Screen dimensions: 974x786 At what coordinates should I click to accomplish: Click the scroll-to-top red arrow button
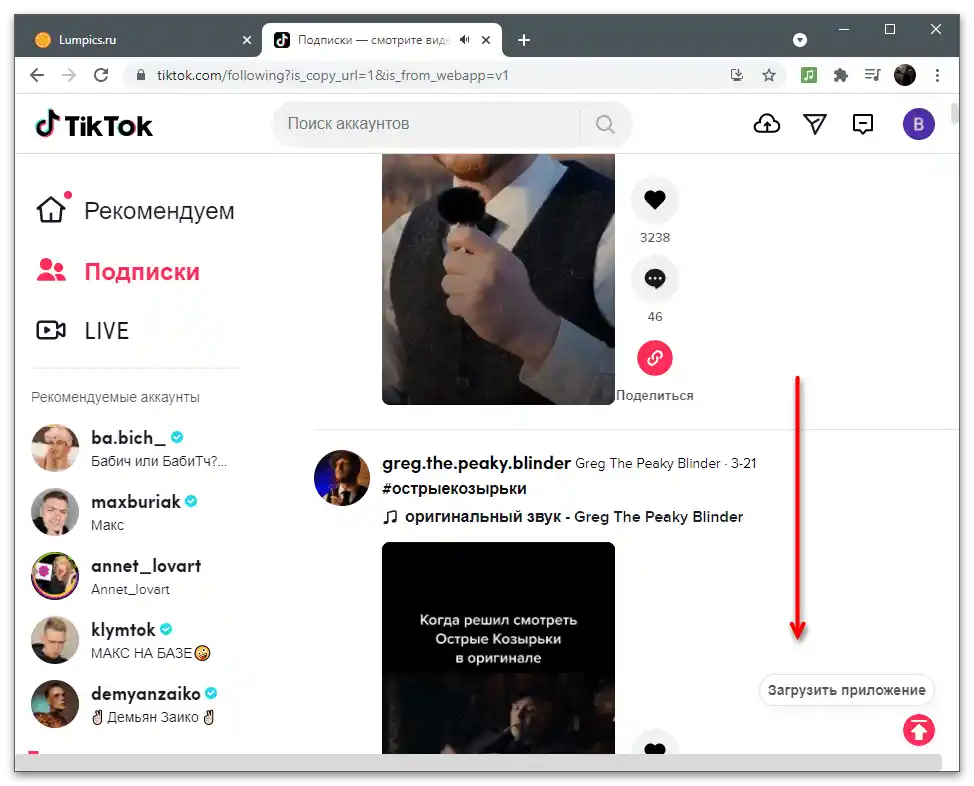coord(919,729)
